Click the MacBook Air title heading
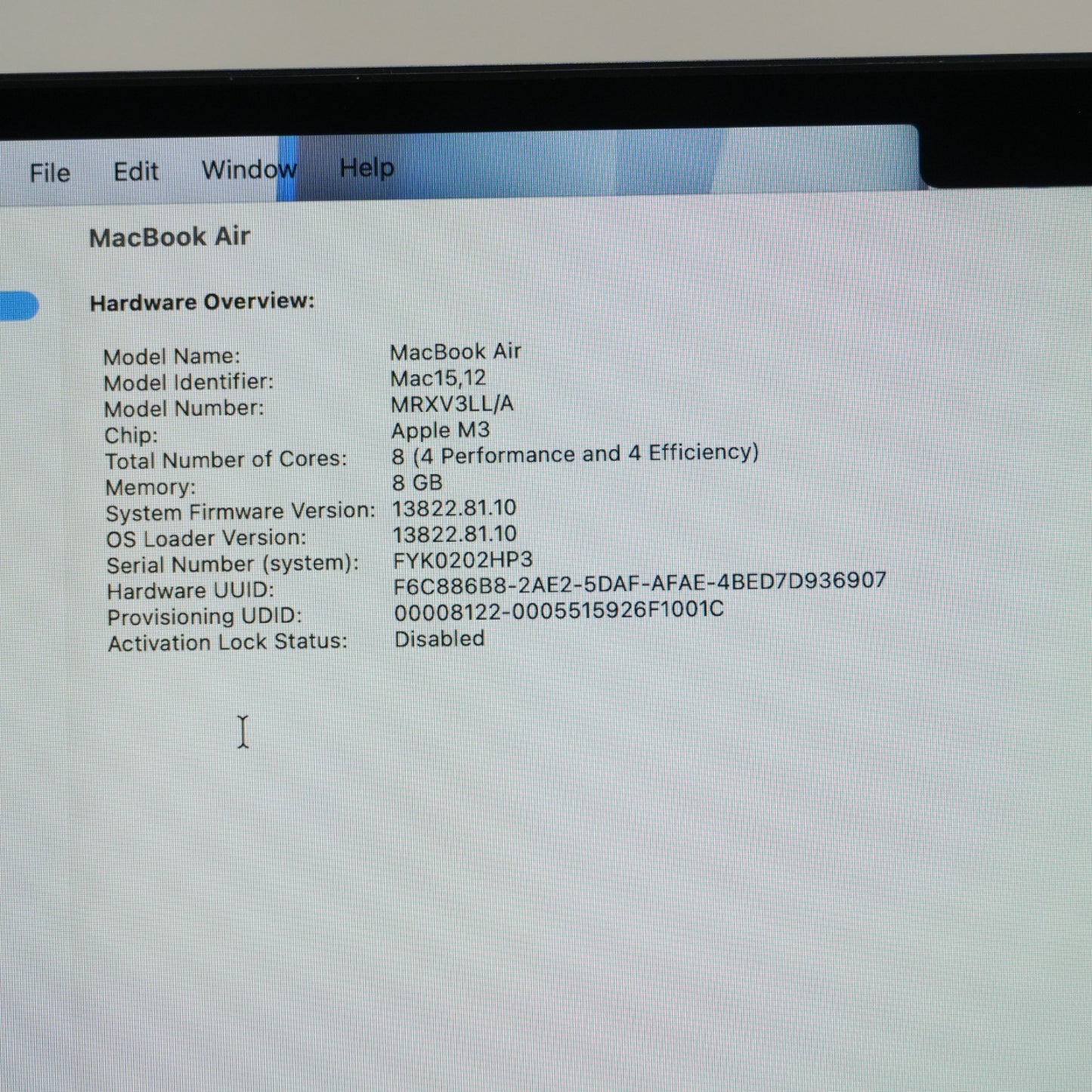Screen dimensions: 1092x1092 click(170, 237)
